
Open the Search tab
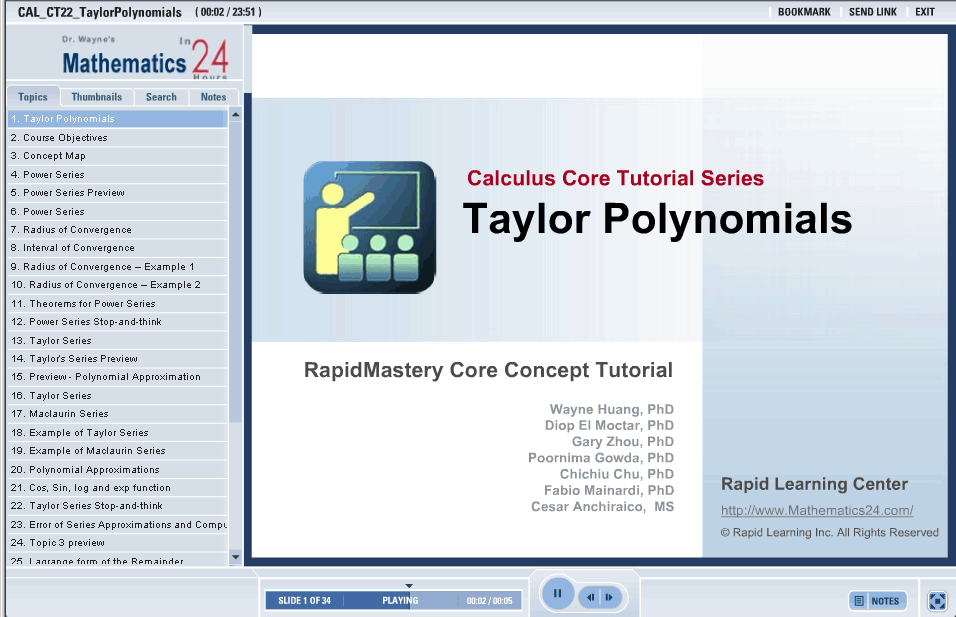[x=161, y=97]
